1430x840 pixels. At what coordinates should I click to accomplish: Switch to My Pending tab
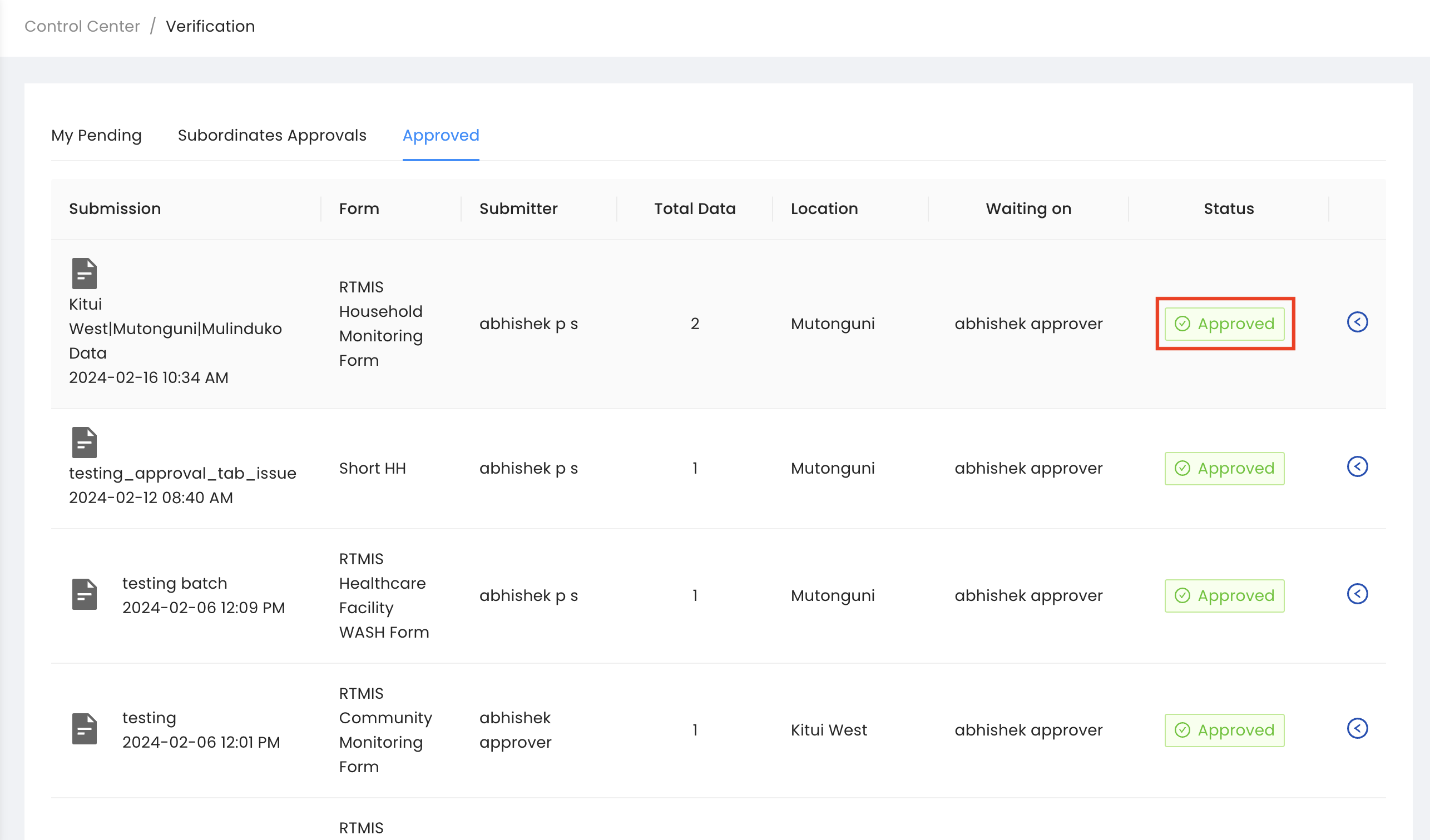click(96, 136)
